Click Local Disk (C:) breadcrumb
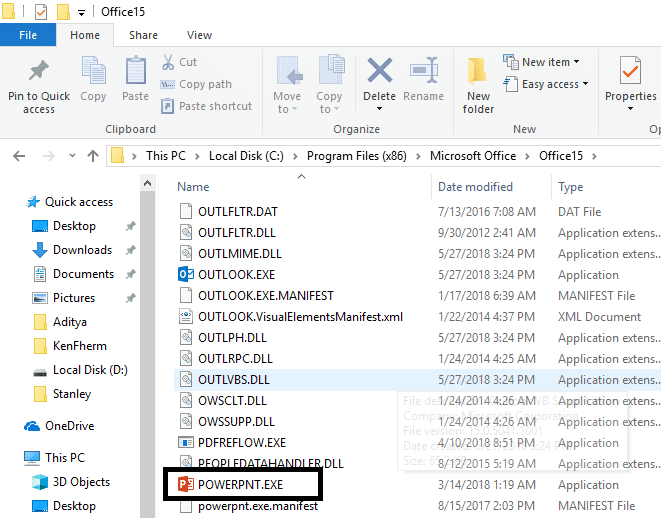Screen dimensions: 661x518 pyautogui.click(x=246, y=156)
